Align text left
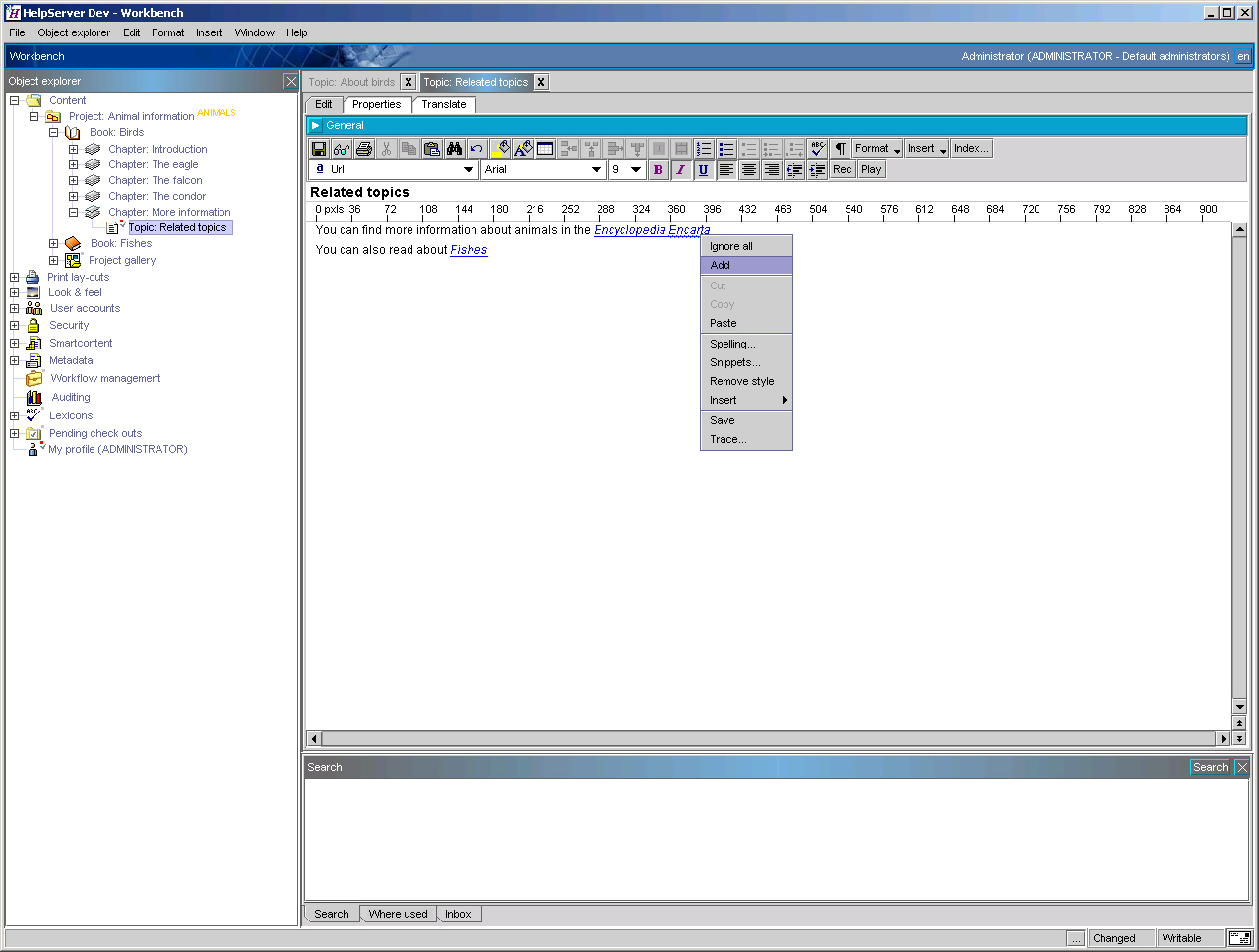The height and width of the screenshot is (952, 1259). (x=726, y=170)
